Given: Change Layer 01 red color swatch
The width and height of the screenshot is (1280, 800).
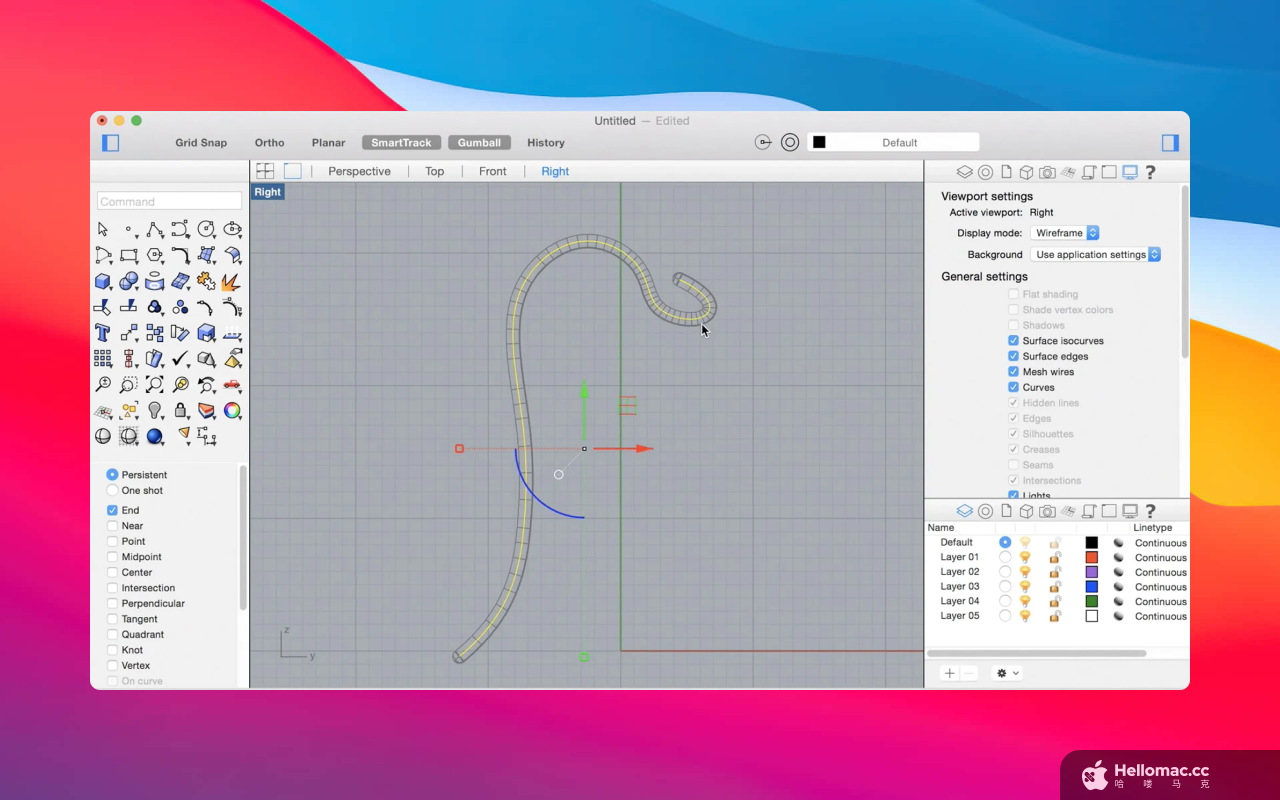Looking at the screenshot, I should (x=1091, y=557).
